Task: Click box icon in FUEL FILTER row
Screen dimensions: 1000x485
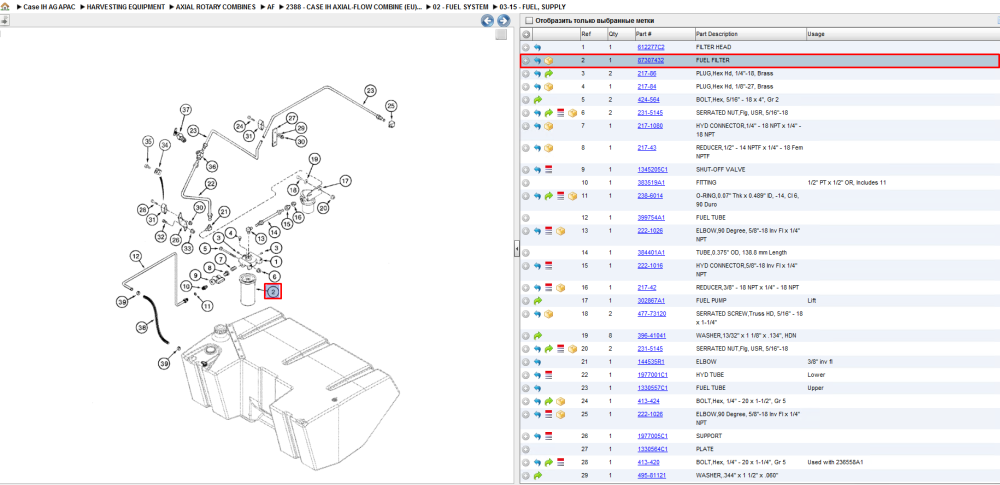Action: (548, 61)
